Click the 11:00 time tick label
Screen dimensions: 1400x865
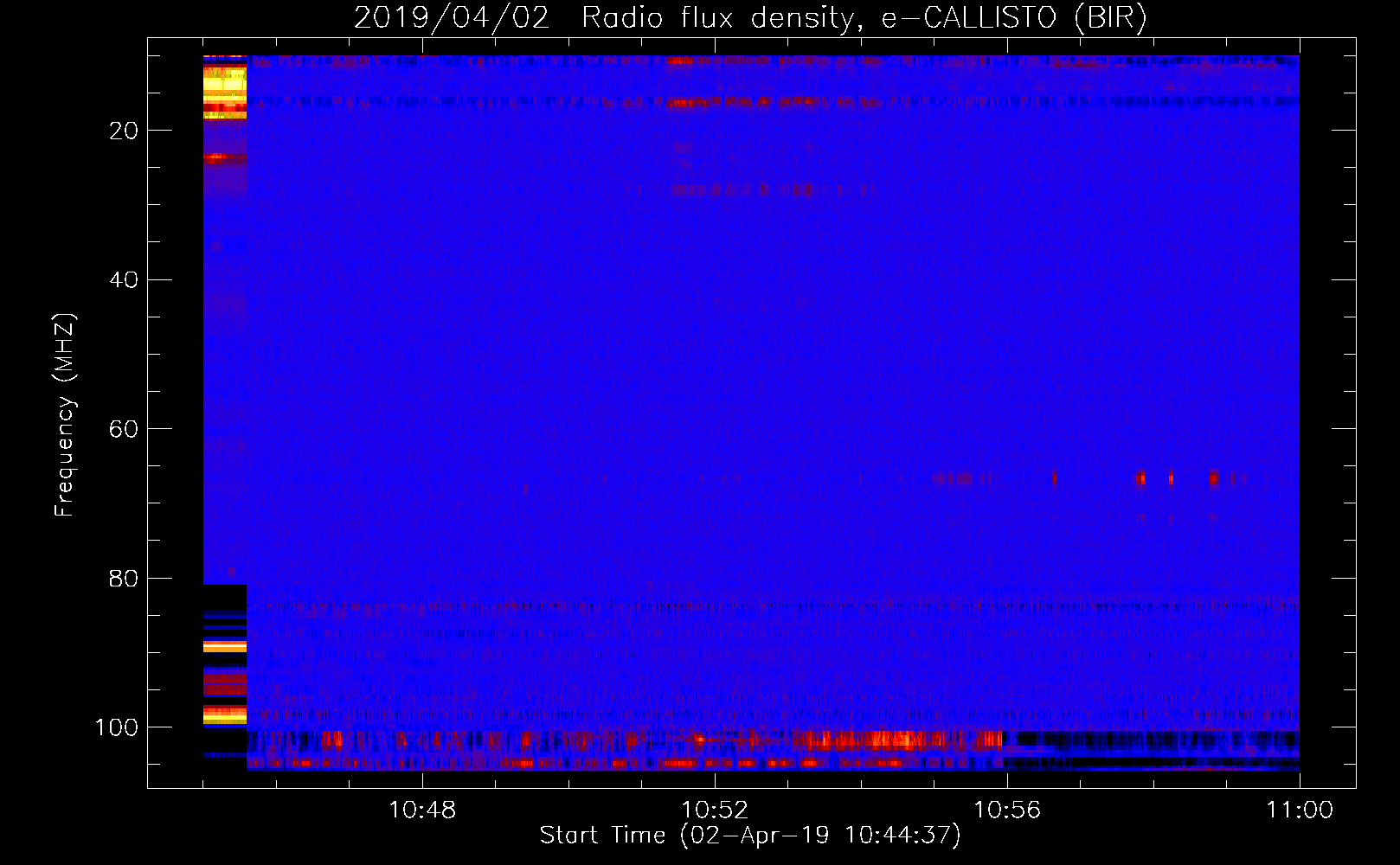click(x=1300, y=811)
